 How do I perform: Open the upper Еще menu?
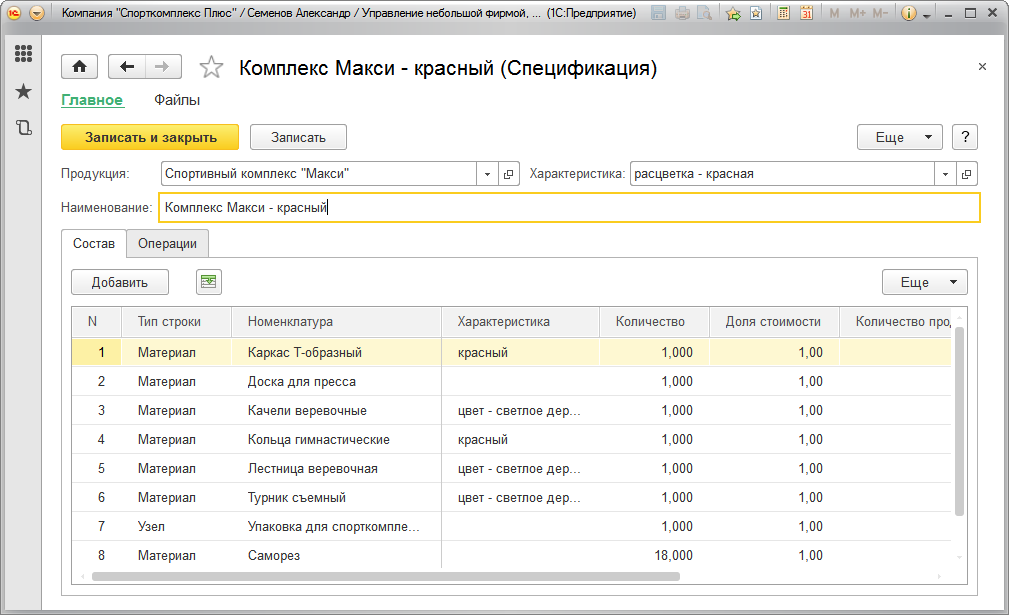tap(899, 137)
